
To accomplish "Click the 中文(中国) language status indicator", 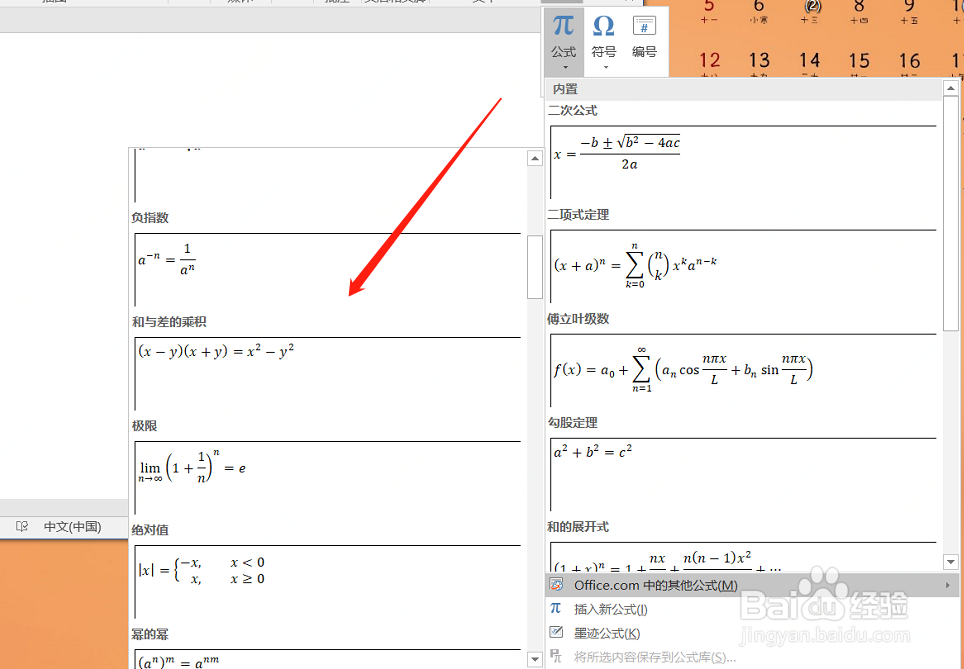I will pyautogui.click(x=73, y=526).
